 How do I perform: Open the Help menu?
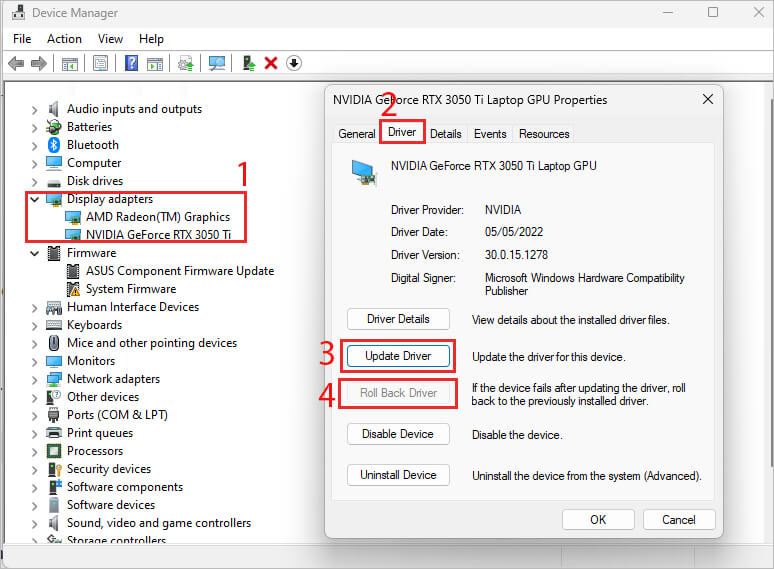151,38
